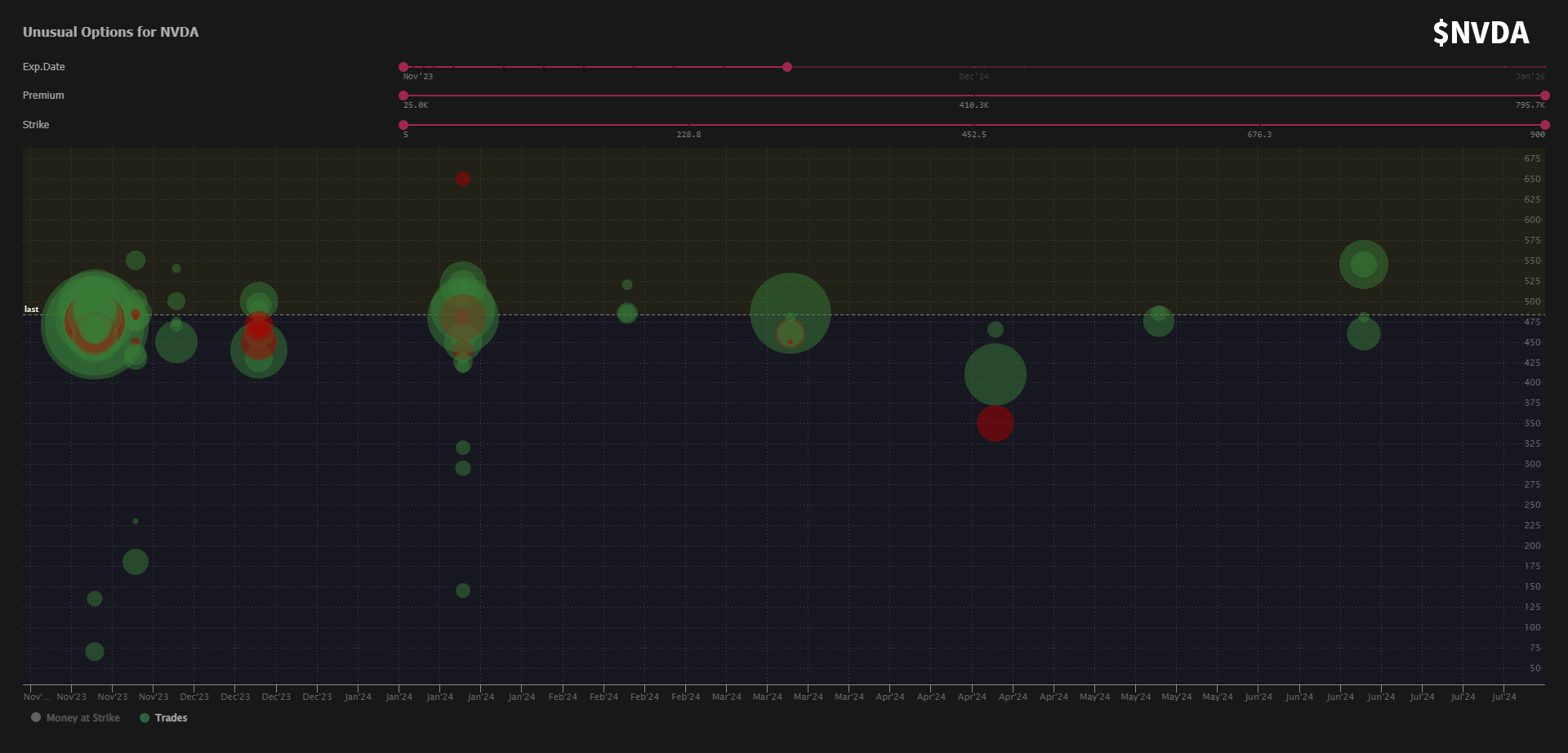Screen dimensions: 1568x753
Task: Click the green Jan'24 bubble near the 325 strike
Action: 463,448
